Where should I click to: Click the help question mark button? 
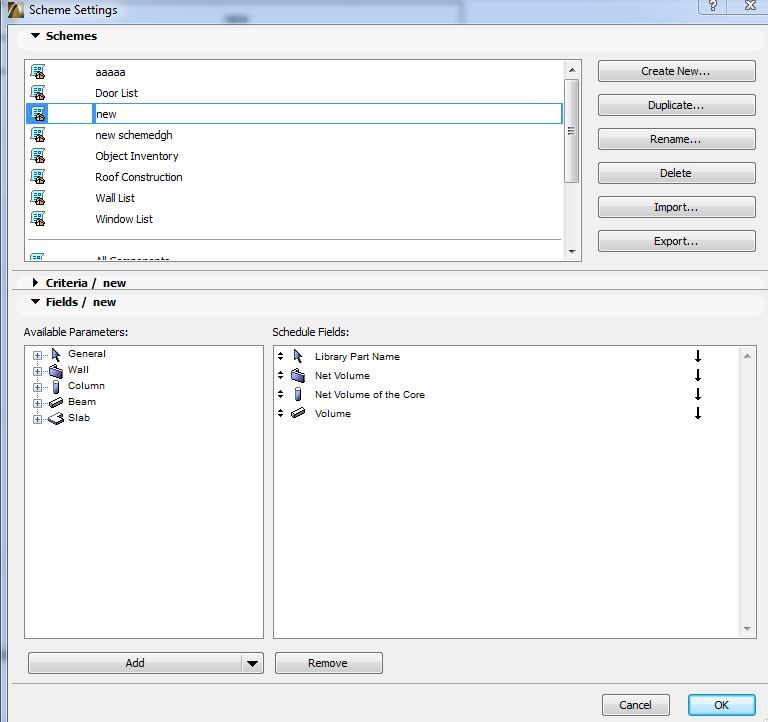tap(713, 6)
